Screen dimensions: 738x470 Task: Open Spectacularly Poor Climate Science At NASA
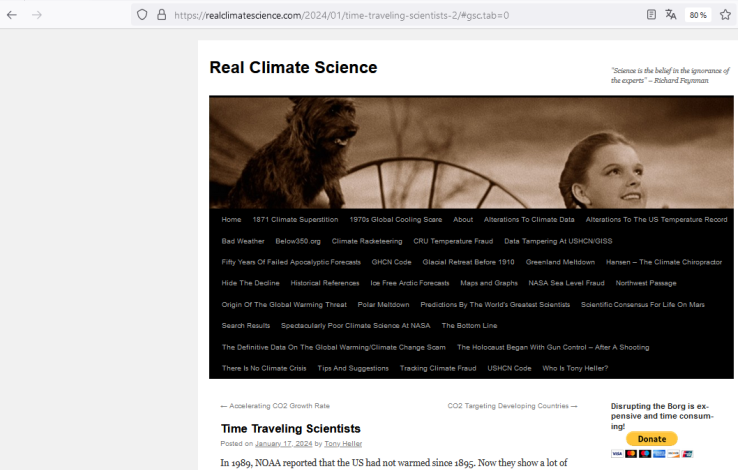[355, 326]
